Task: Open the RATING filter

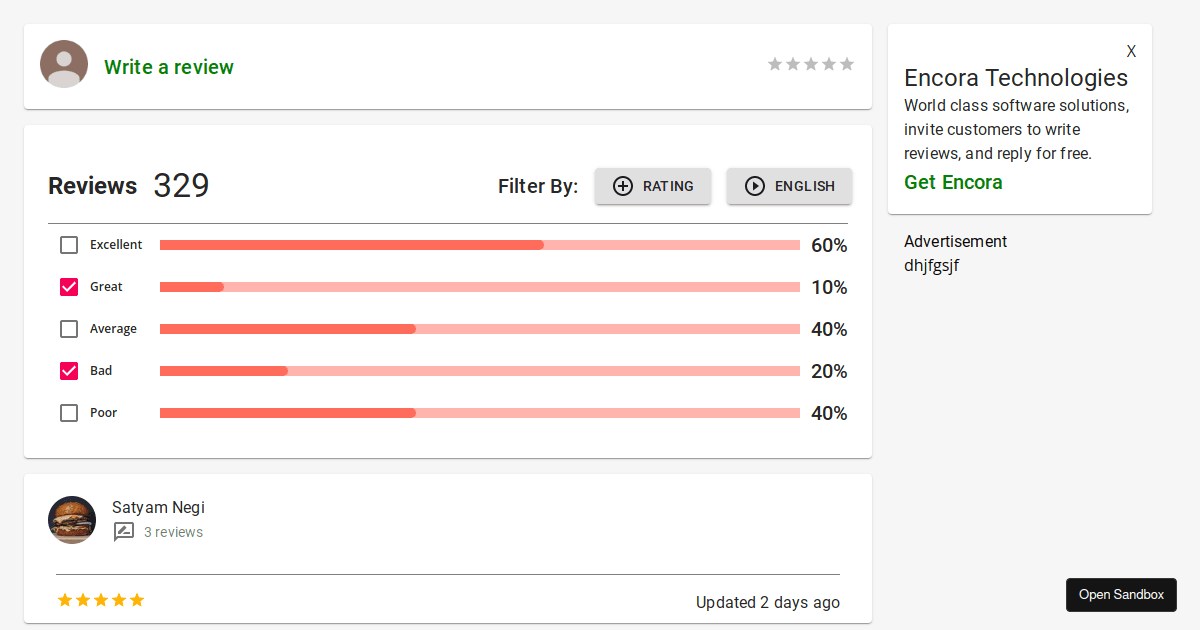Action: tap(653, 186)
